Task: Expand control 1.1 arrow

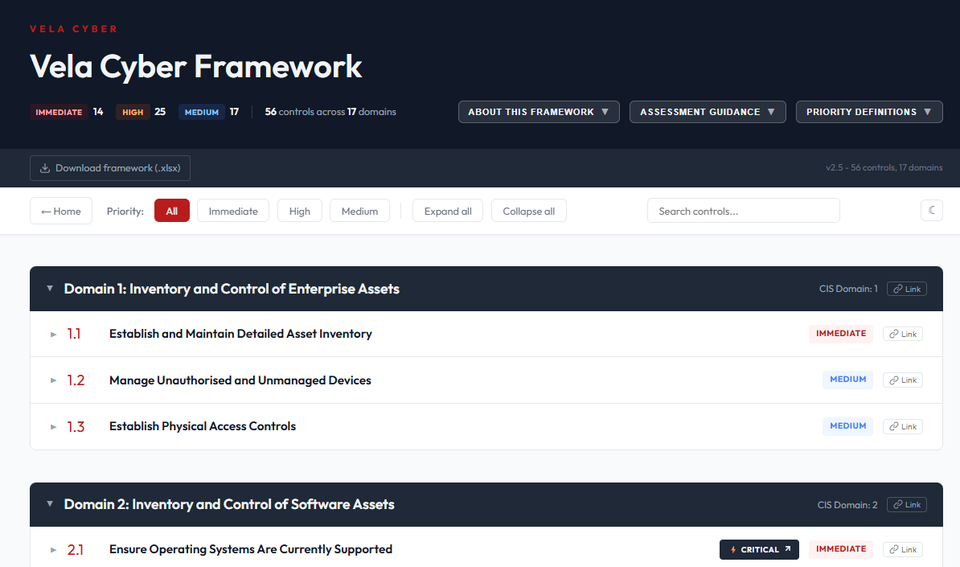Action: point(53,334)
